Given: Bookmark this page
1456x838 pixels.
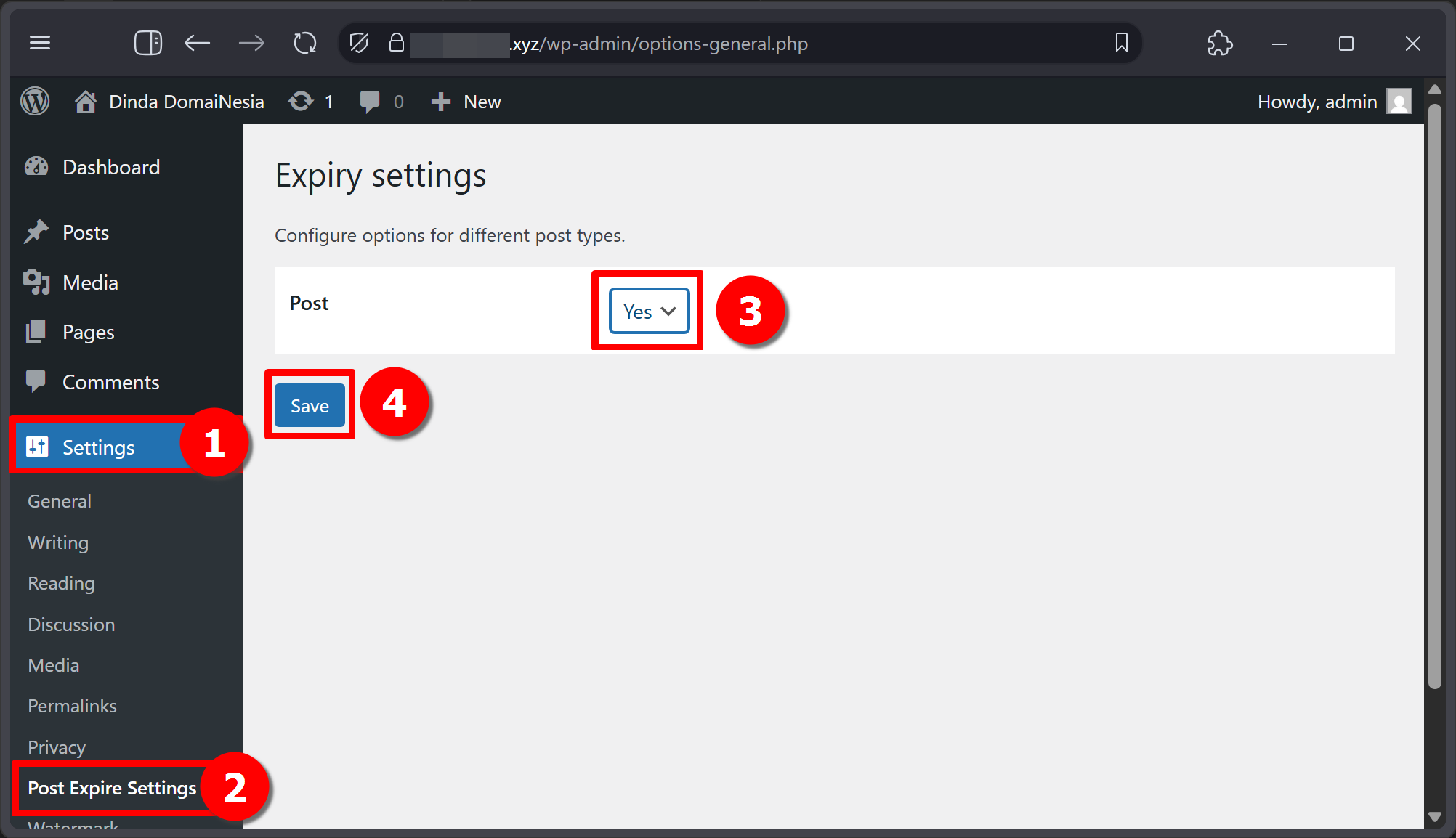Looking at the screenshot, I should click(1122, 43).
